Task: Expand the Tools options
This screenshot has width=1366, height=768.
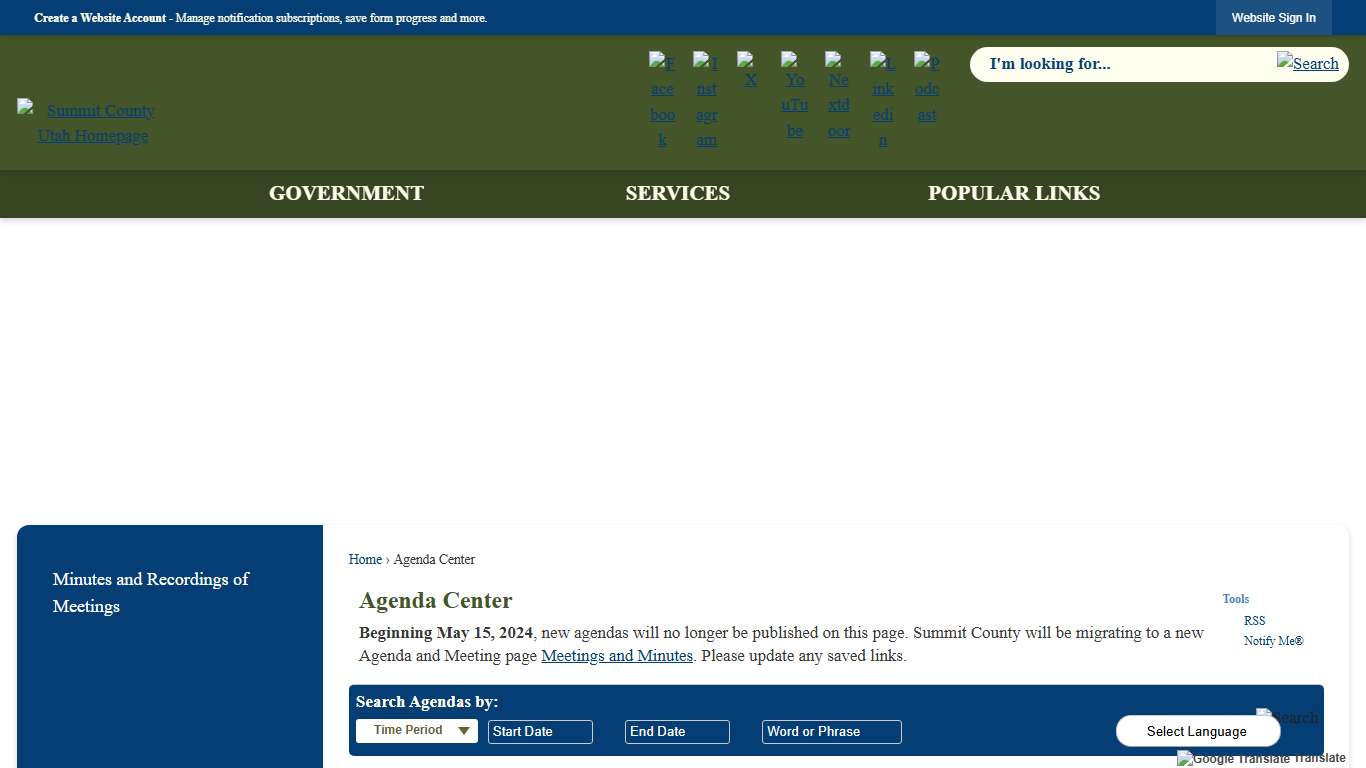Action: (x=1235, y=598)
